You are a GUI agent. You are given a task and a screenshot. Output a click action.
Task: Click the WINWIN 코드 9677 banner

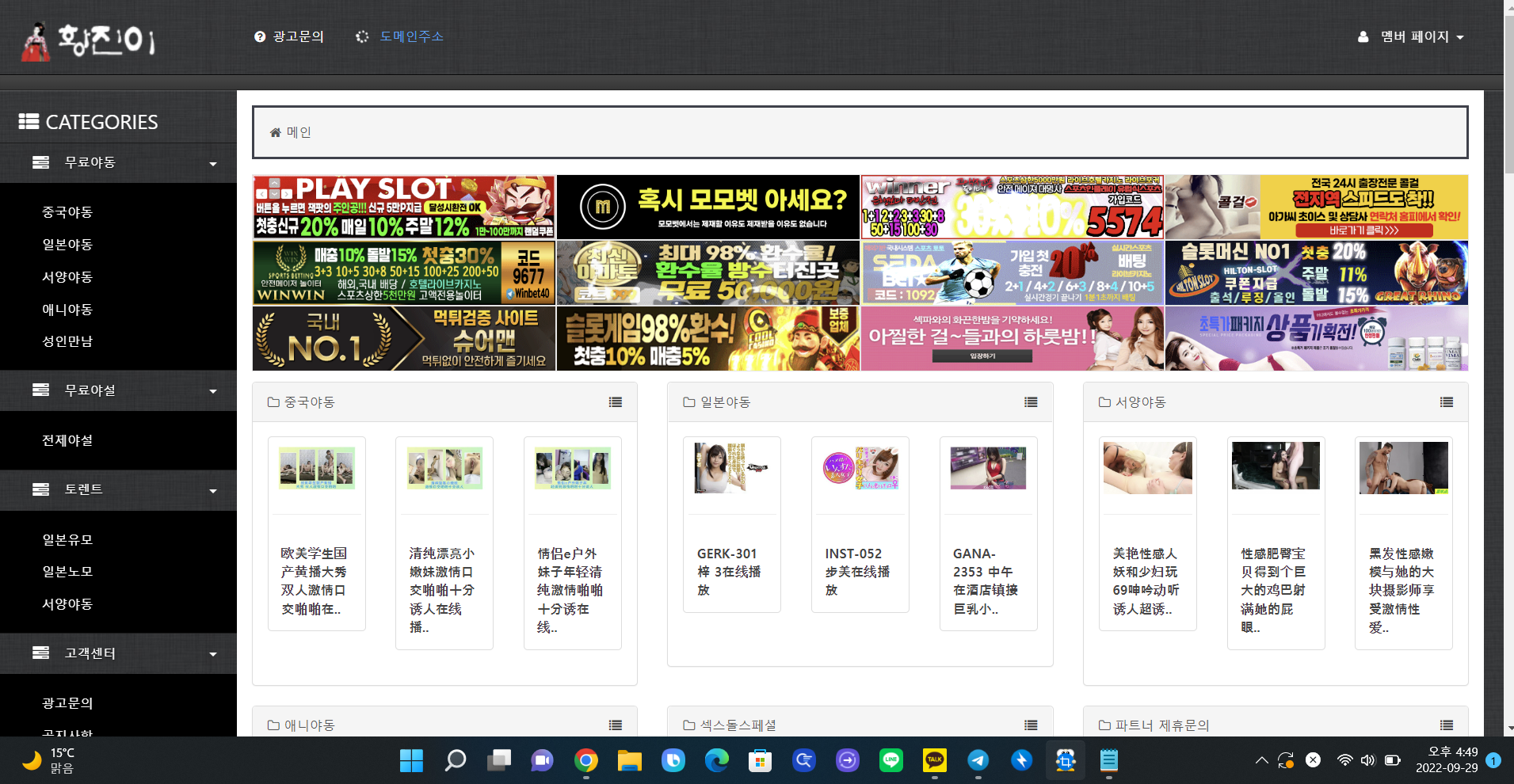tap(404, 273)
